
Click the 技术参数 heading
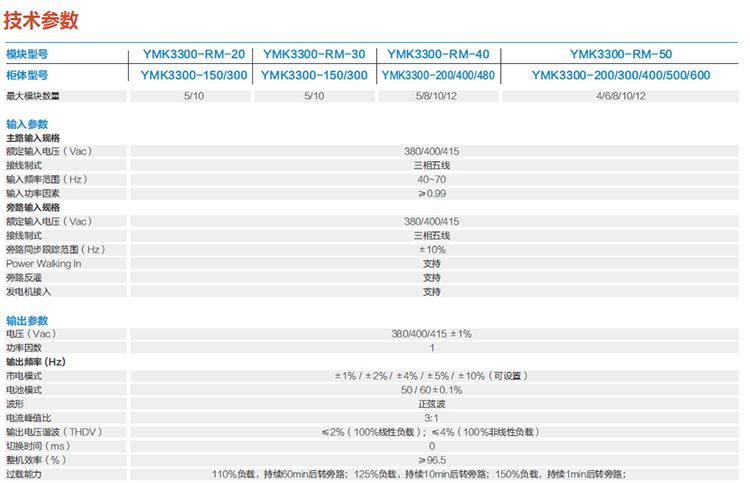(41, 21)
